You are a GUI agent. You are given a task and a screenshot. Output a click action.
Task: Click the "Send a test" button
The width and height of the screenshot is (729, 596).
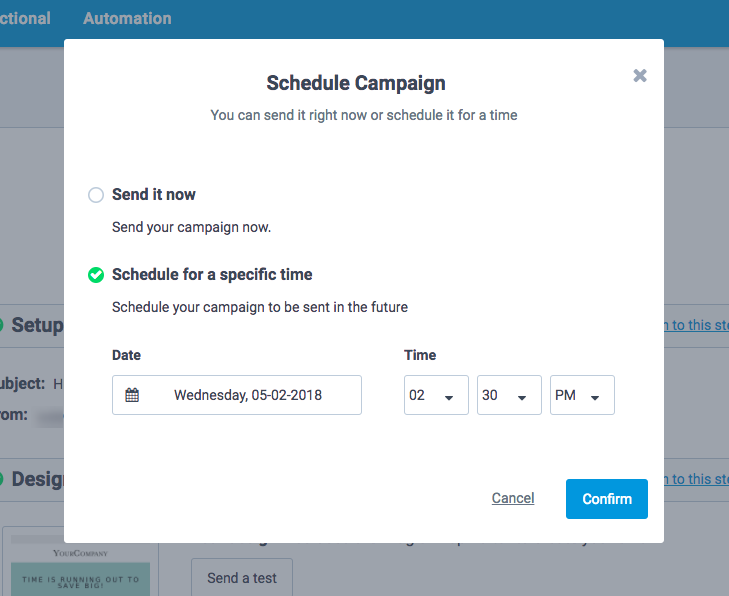(x=241, y=578)
